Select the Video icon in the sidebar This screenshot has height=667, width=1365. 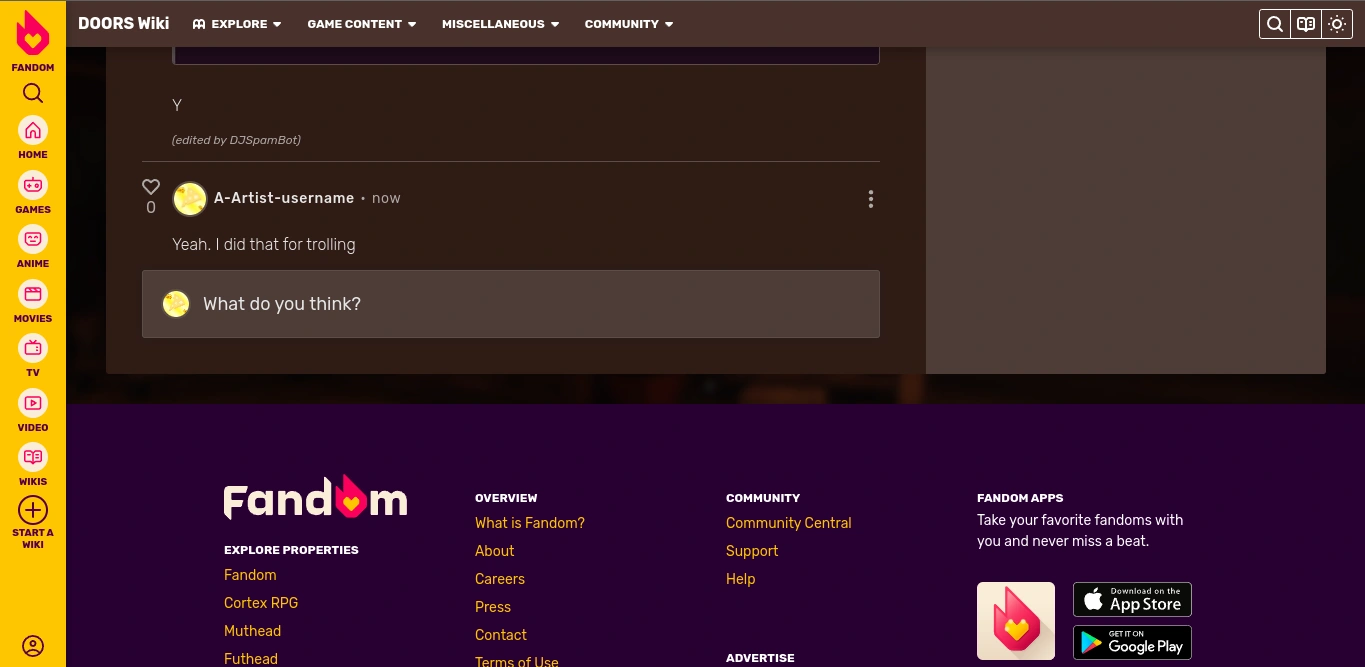coord(33,403)
